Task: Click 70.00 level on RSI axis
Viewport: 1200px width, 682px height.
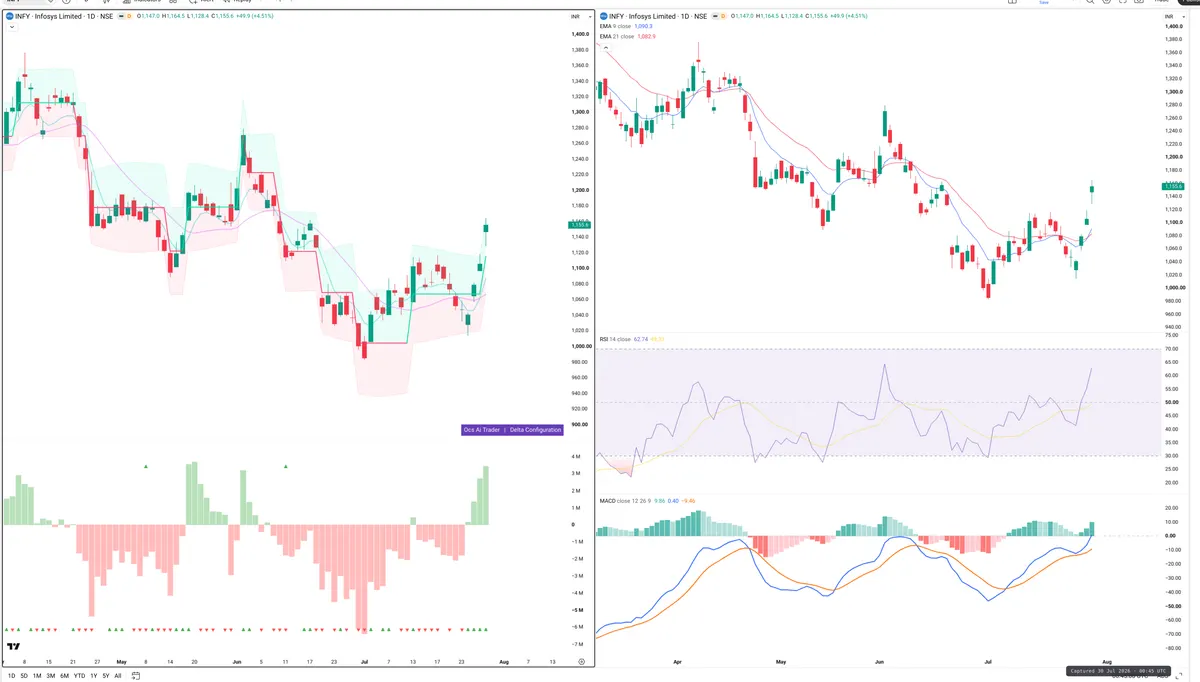Action: 1172,349
